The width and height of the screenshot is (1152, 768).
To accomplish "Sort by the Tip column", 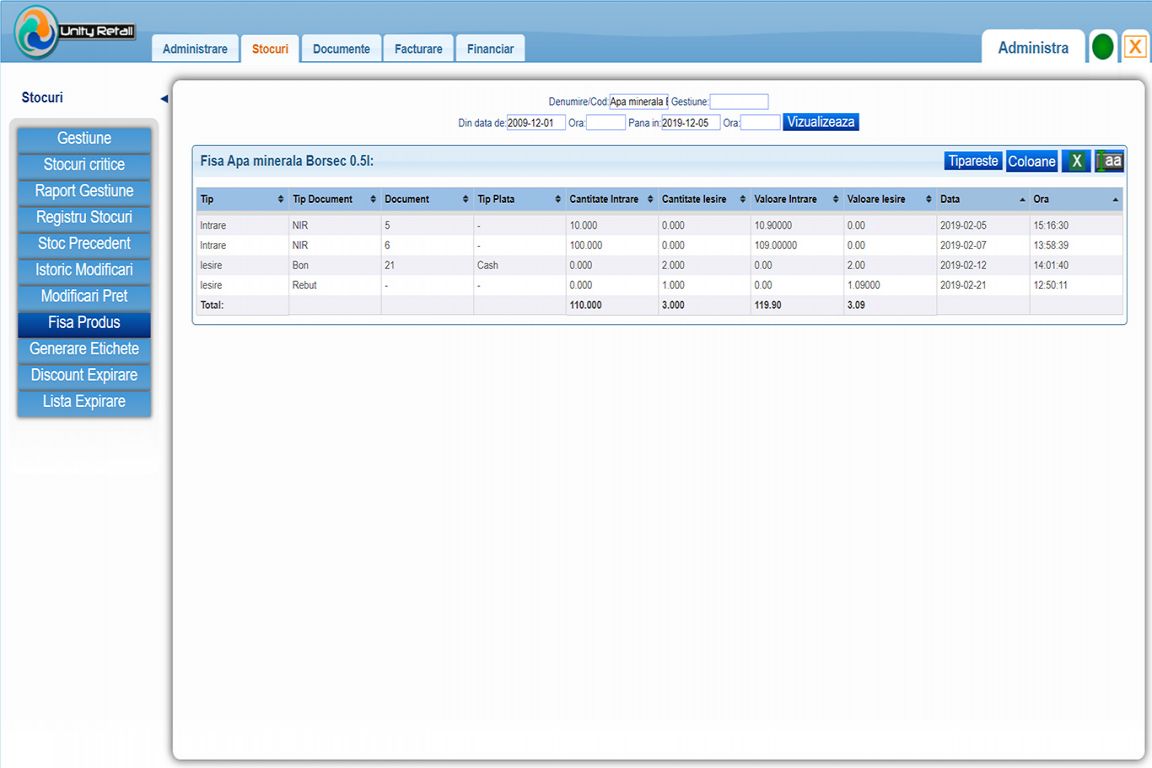I will [x=242, y=199].
